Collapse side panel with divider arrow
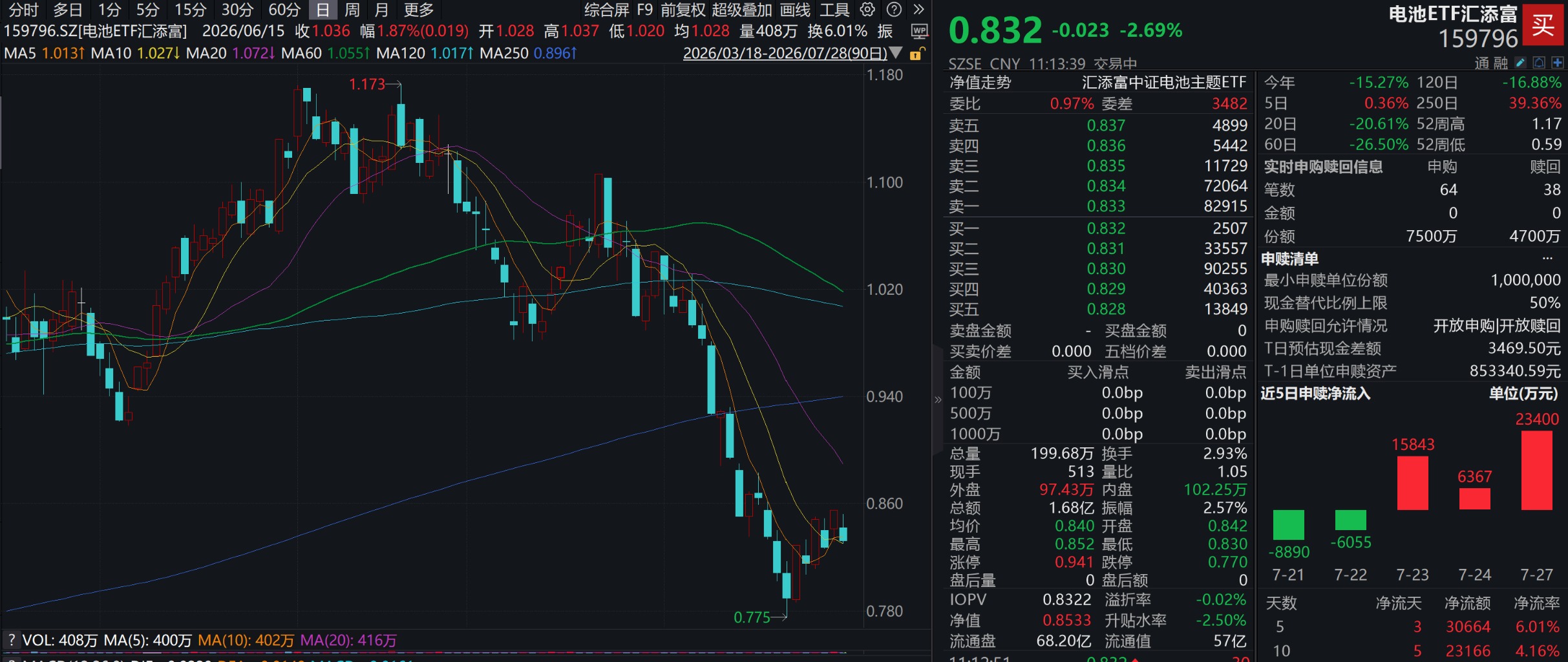1568x662 pixels. click(x=938, y=400)
